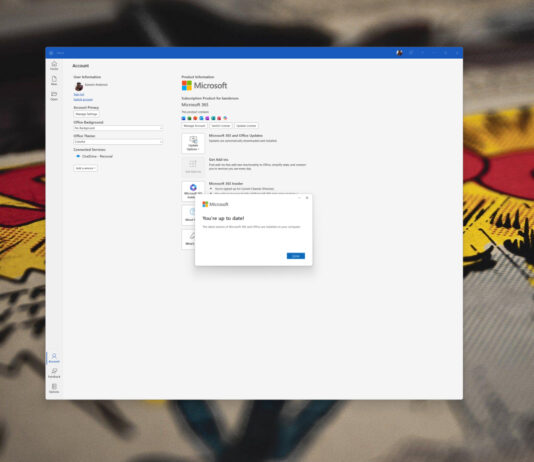This screenshot has width=534, height=462.
Task: Click the Update License button
Action: (246, 126)
